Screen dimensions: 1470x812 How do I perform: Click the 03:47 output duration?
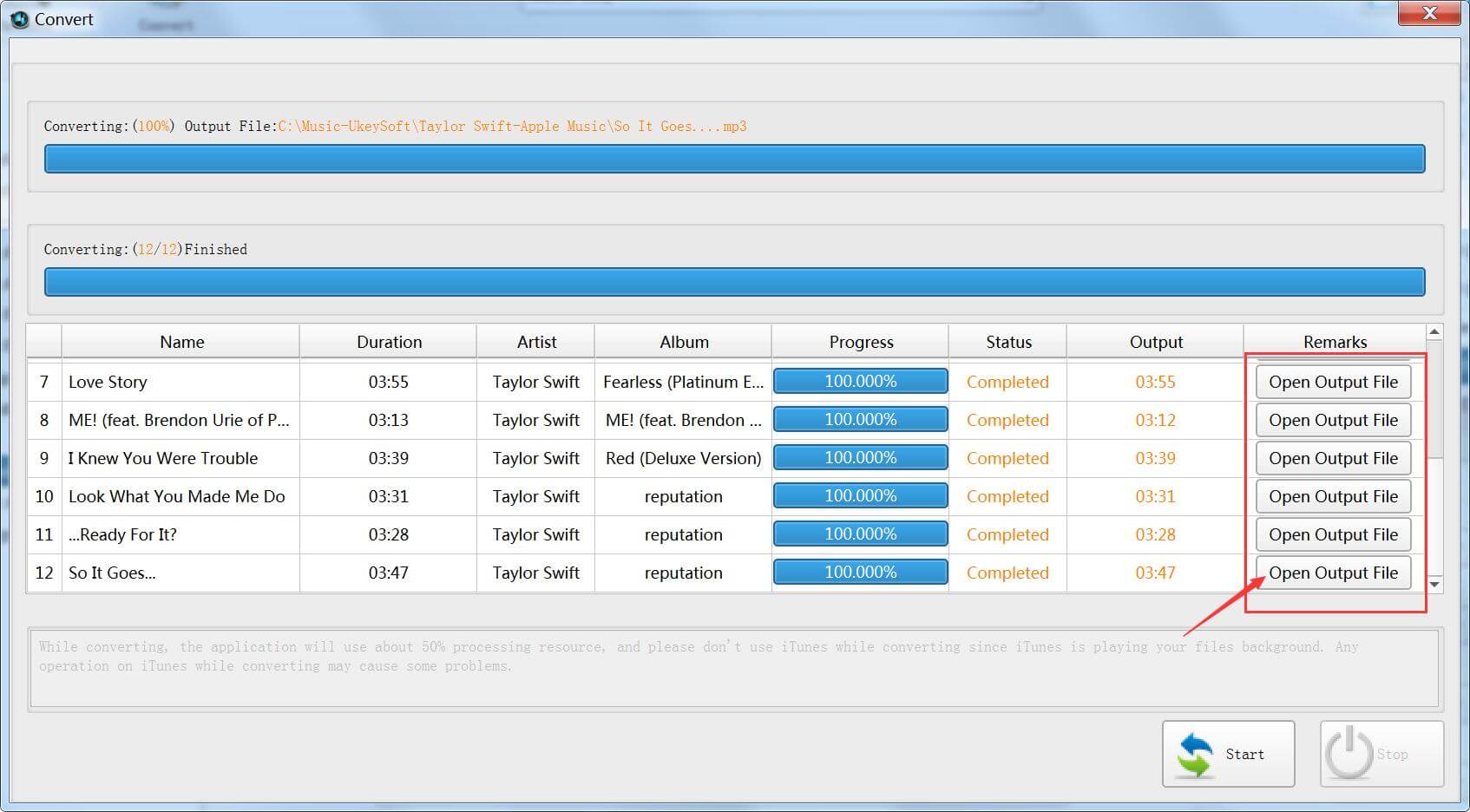coord(1155,573)
